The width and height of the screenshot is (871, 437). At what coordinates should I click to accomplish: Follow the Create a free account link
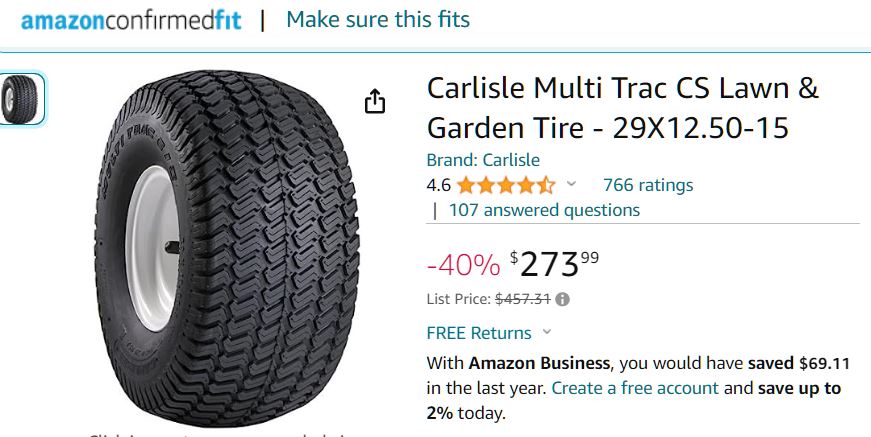coord(635,388)
